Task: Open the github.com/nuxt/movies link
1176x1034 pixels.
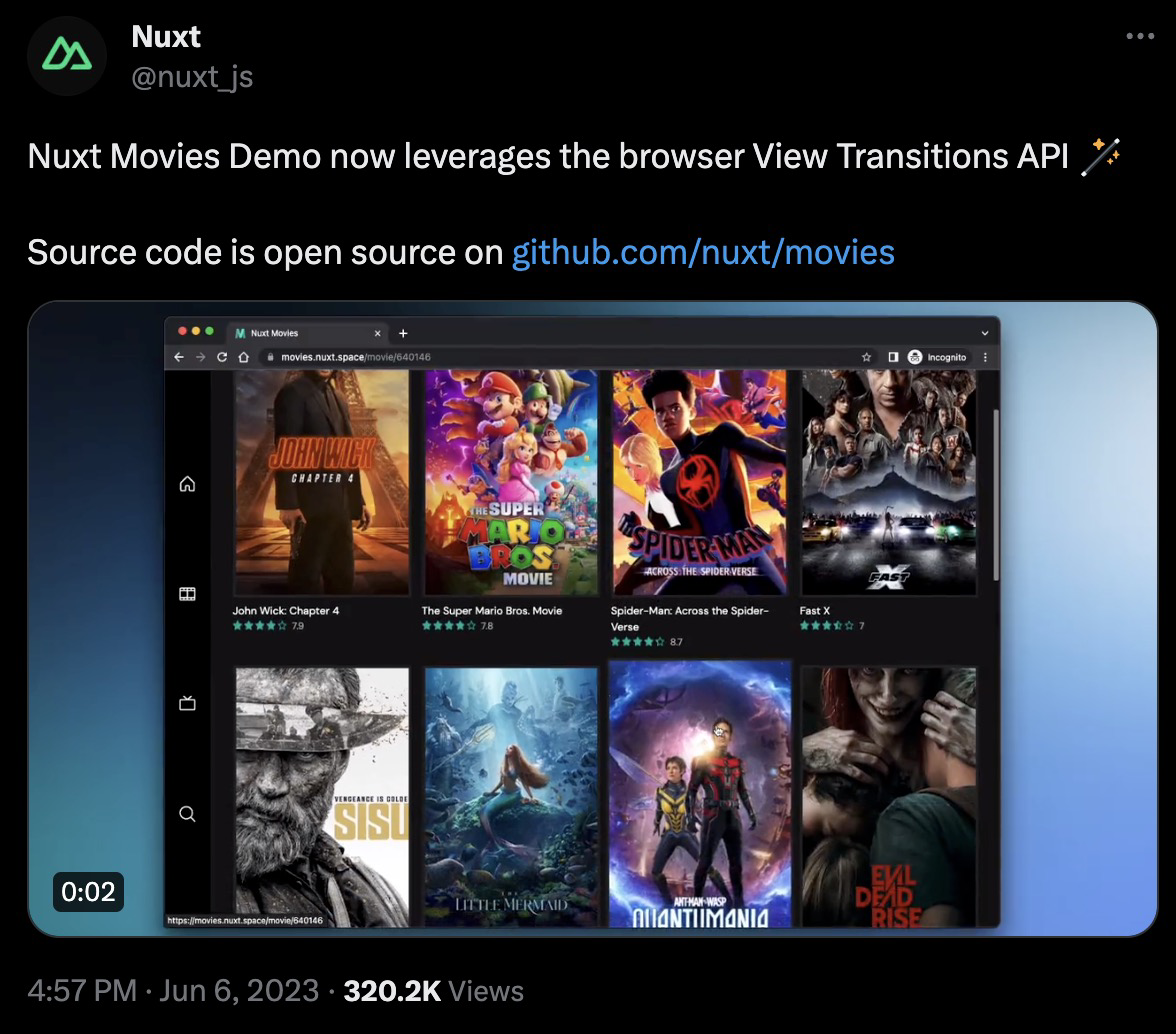Action: (x=703, y=252)
